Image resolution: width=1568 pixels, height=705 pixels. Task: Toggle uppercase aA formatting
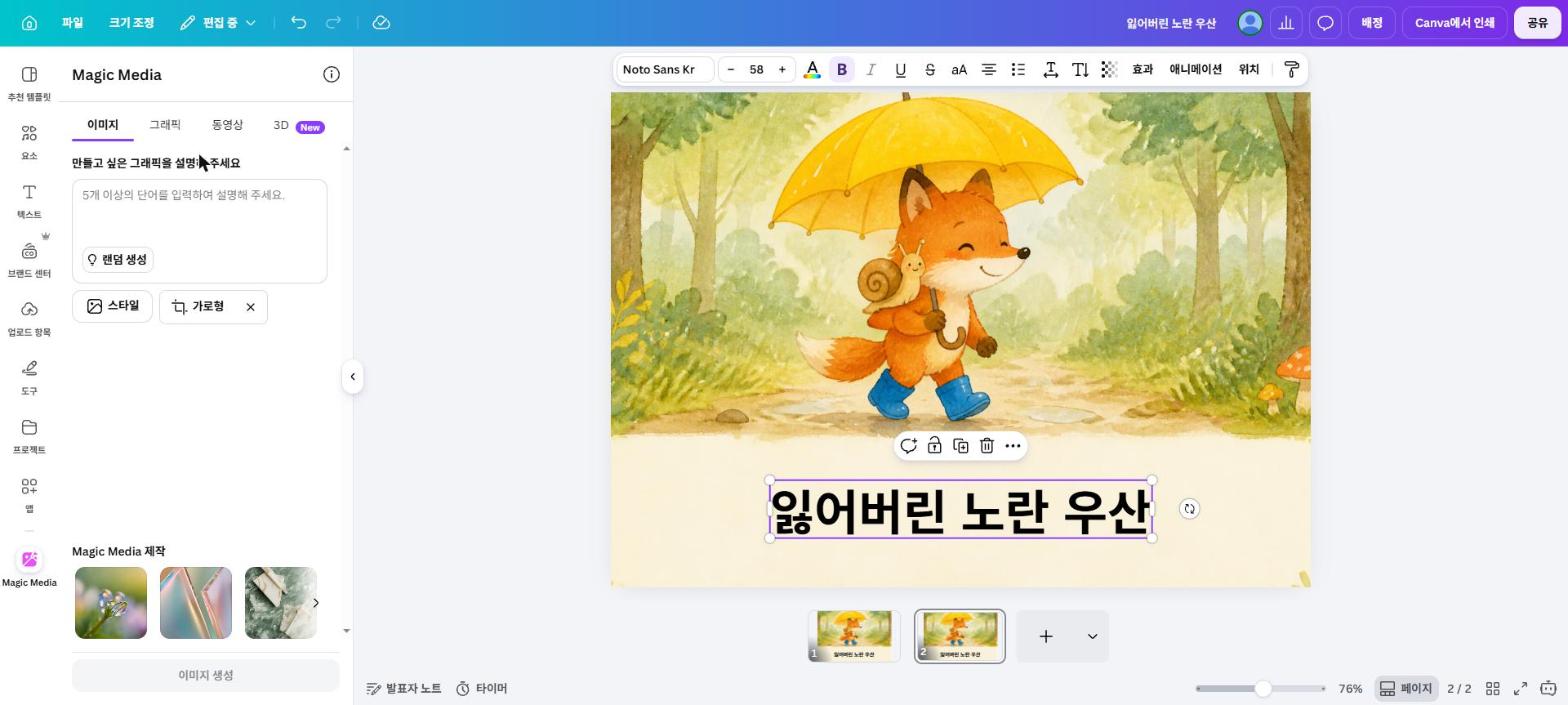(959, 69)
